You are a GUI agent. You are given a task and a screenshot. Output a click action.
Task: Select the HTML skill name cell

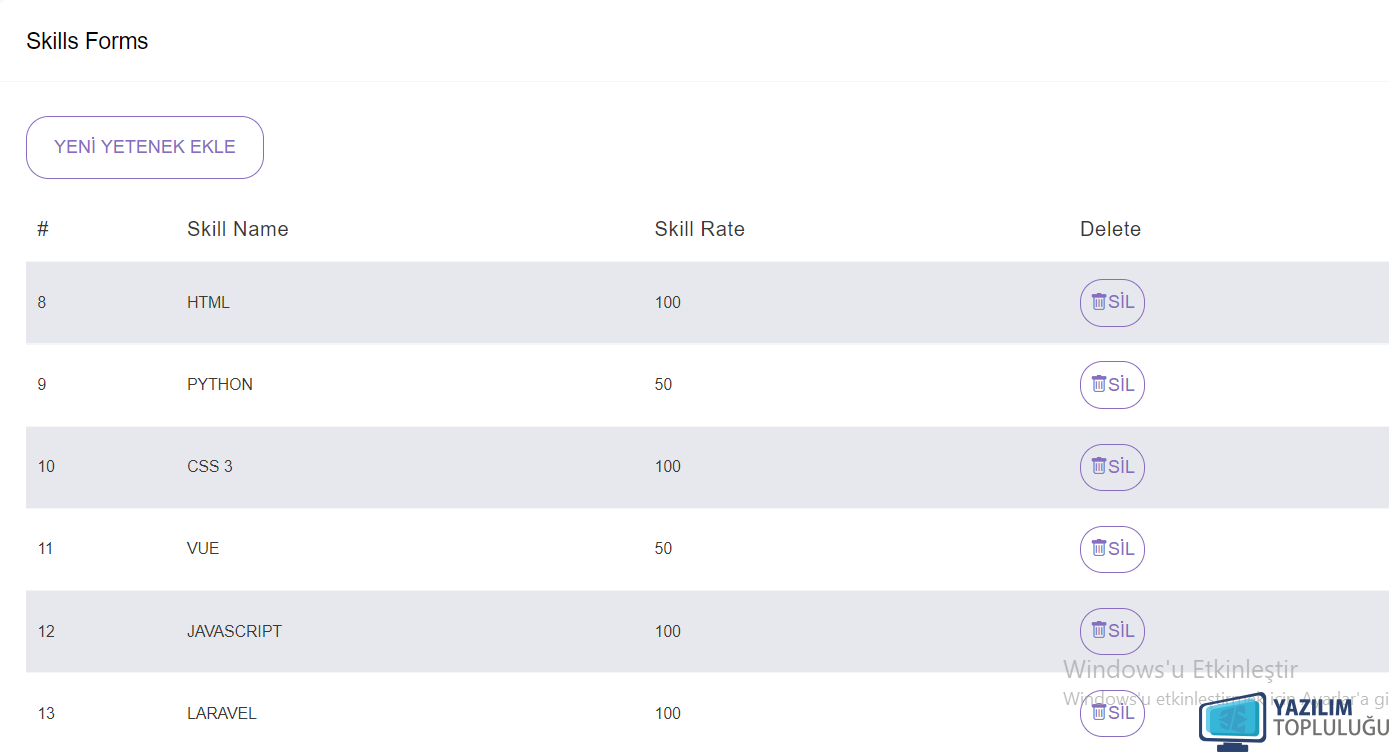click(208, 302)
